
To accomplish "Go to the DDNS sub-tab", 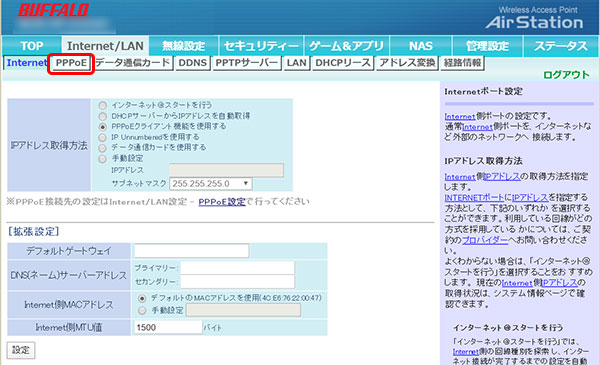I will pyautogui.click(x=192, y=63).
